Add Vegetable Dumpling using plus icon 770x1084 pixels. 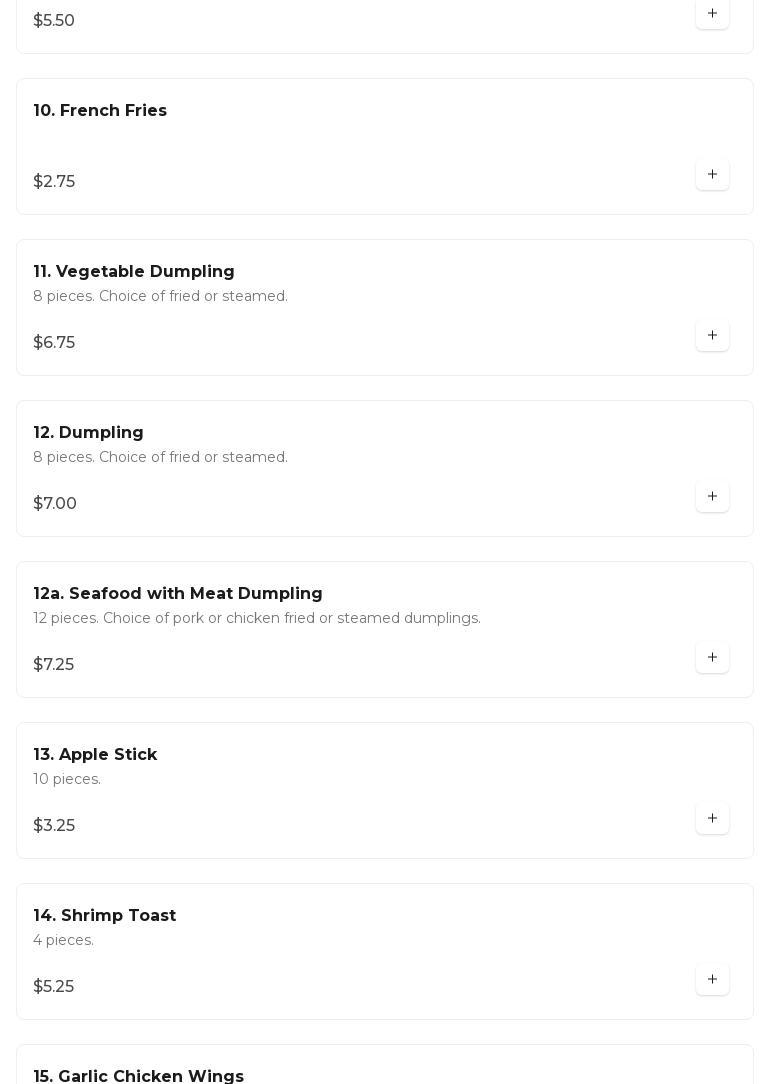[712, 336]
